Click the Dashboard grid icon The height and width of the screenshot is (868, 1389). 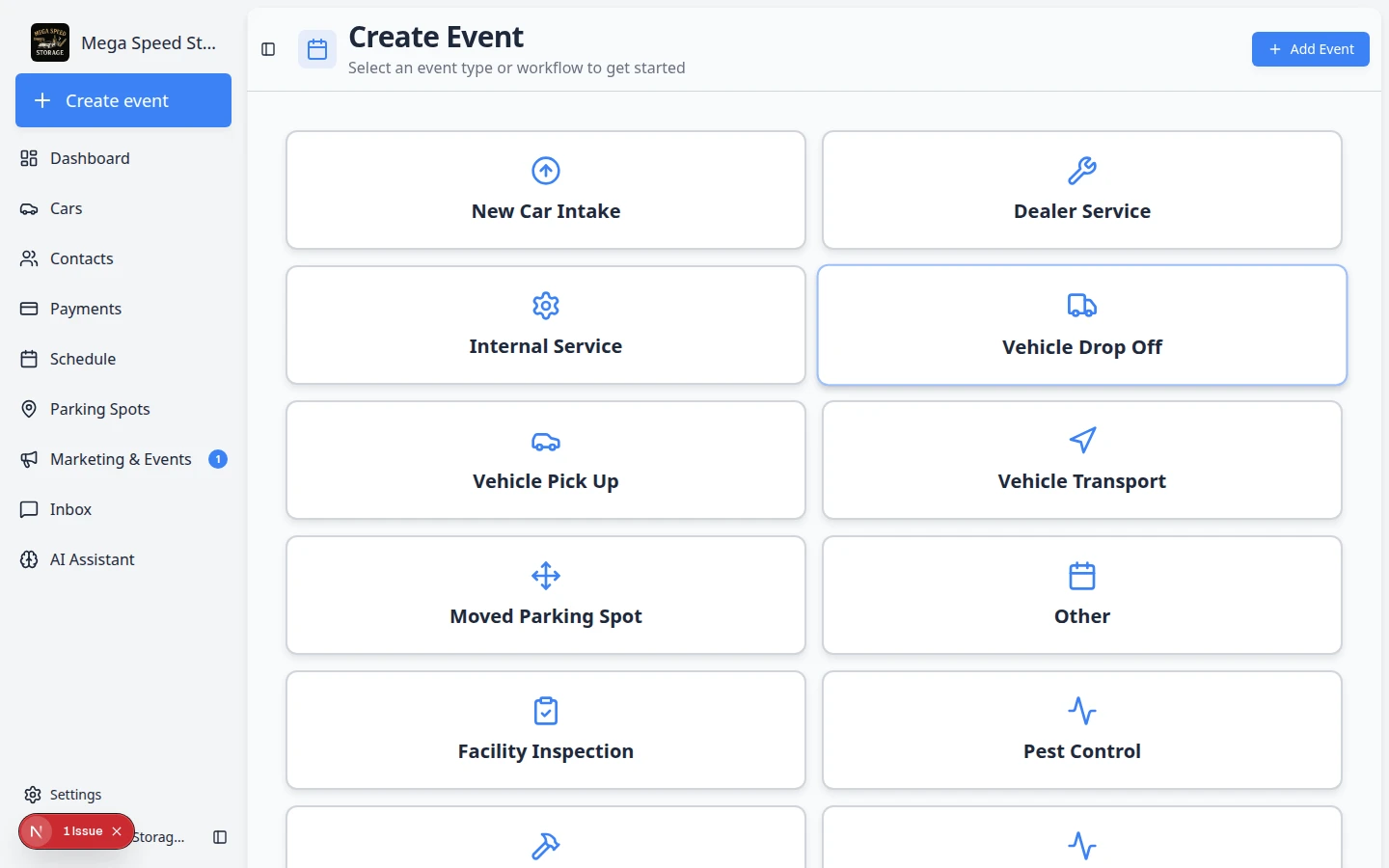click(x=29, y=158)
